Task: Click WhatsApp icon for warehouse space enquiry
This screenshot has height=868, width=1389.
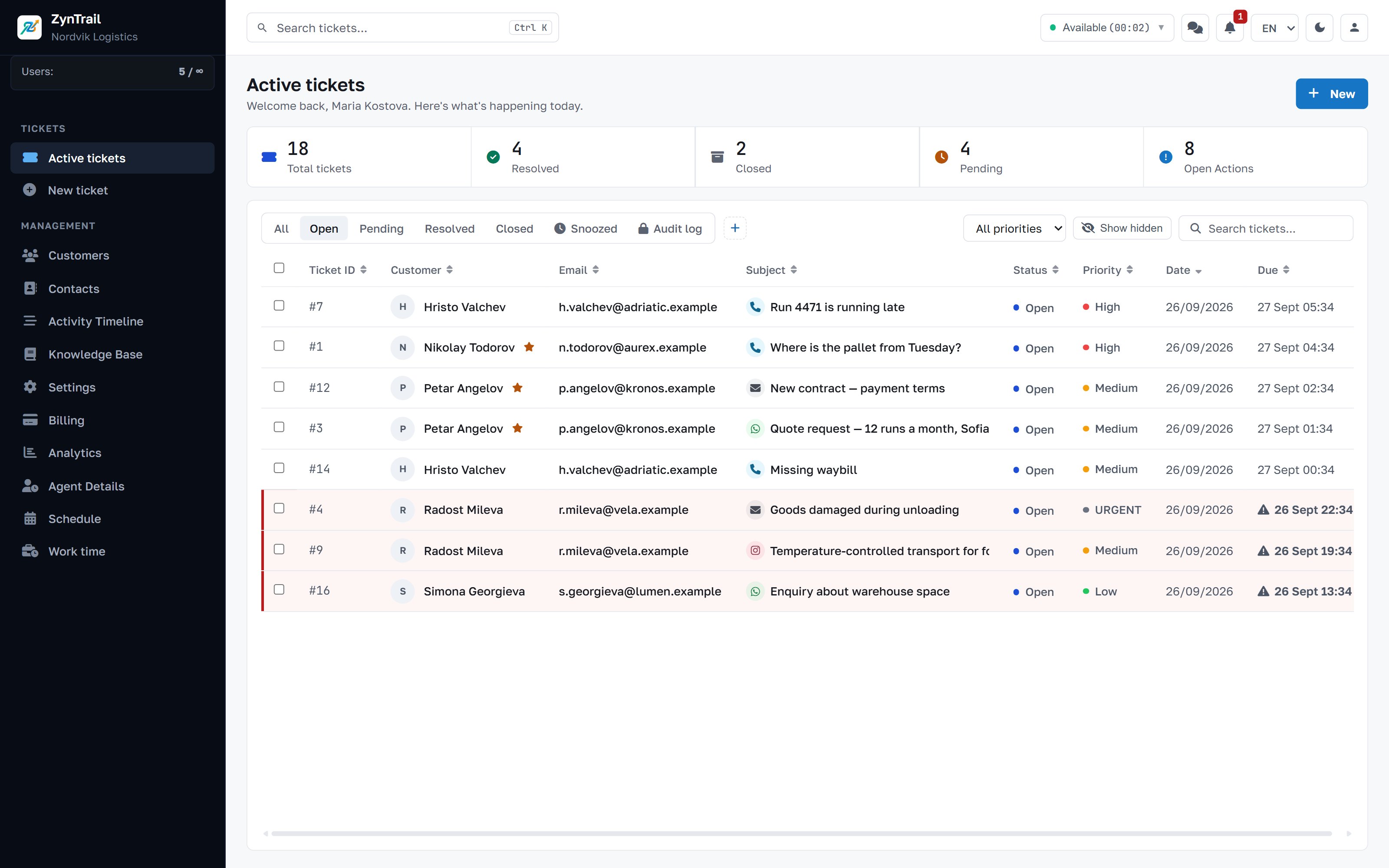Action: pyautogui.click(x=755, y=591)
